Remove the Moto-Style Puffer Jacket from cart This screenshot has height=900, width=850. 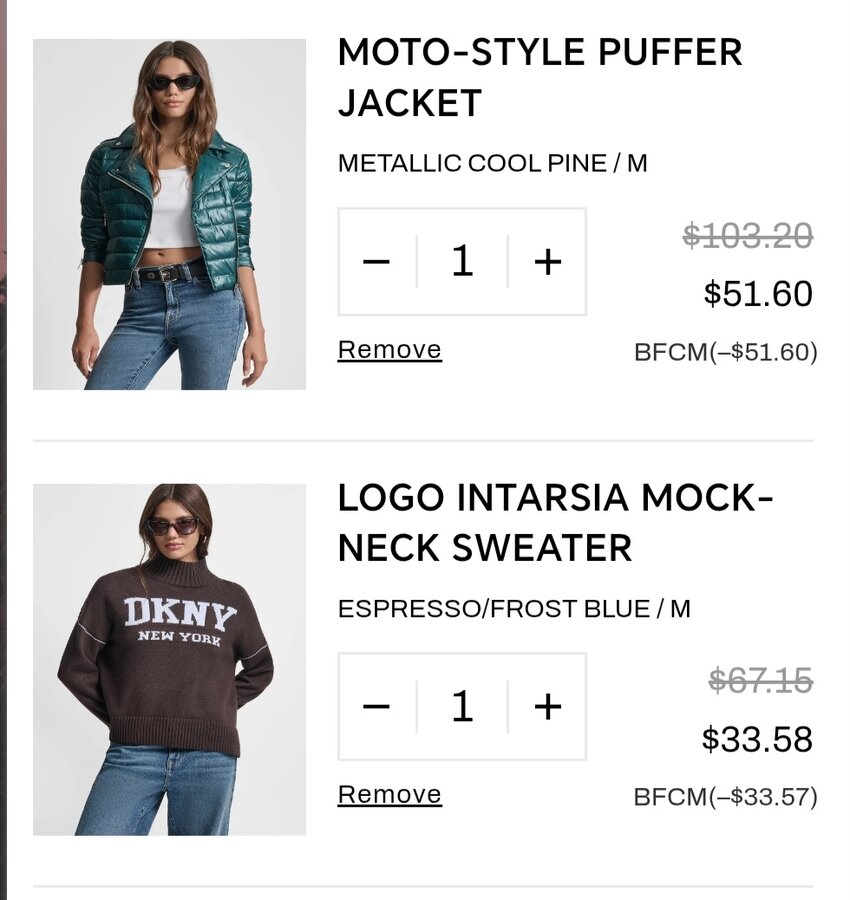tap(389, 350)
